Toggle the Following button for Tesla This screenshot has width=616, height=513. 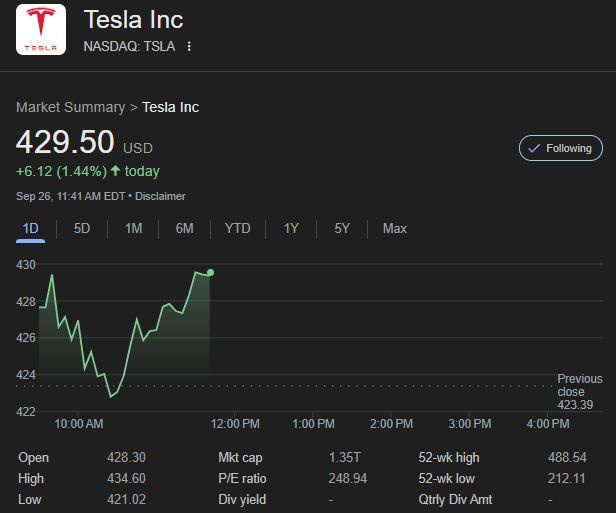pyautogui.click(x=561, y=148)
